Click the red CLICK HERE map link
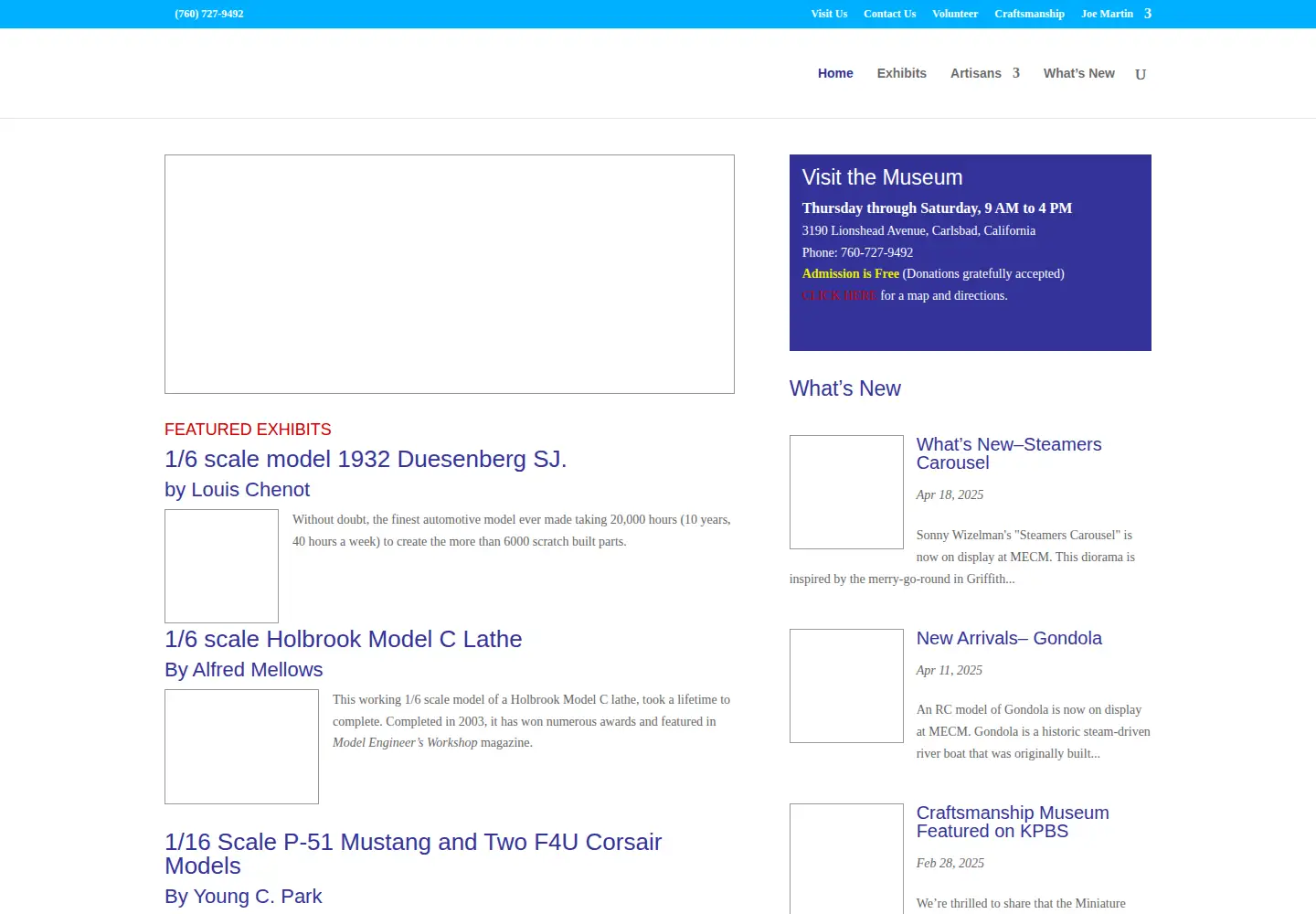The image size is (1316, 914). coord(839,295)
